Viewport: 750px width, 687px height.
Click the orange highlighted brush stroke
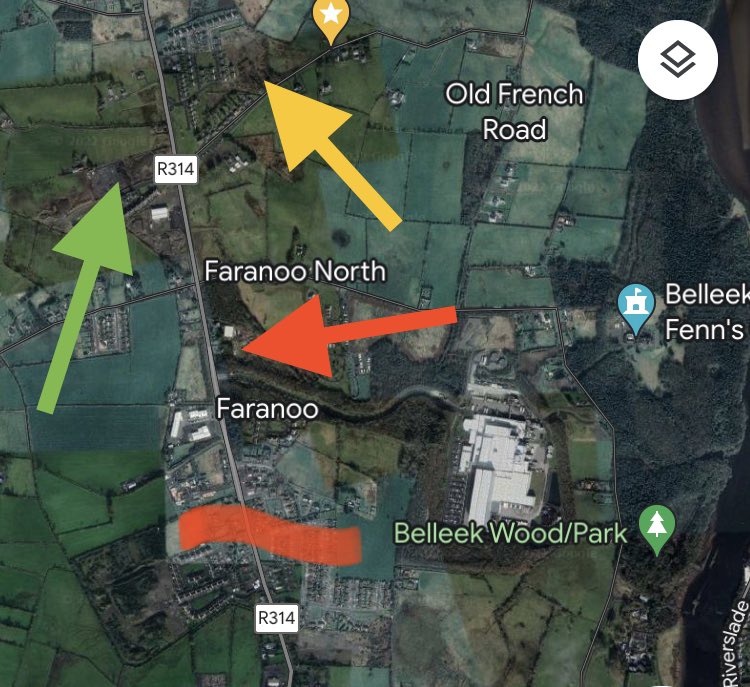[269, 534]
